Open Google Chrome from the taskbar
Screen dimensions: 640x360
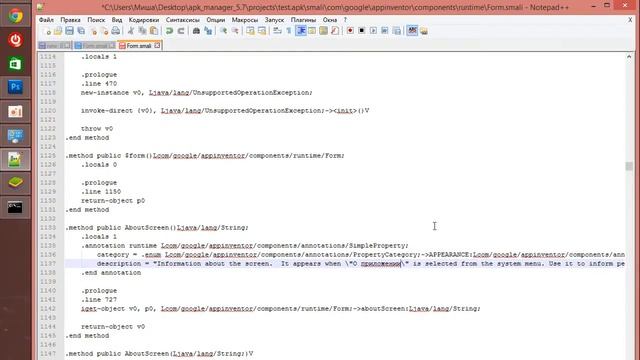tap(15, 16)
